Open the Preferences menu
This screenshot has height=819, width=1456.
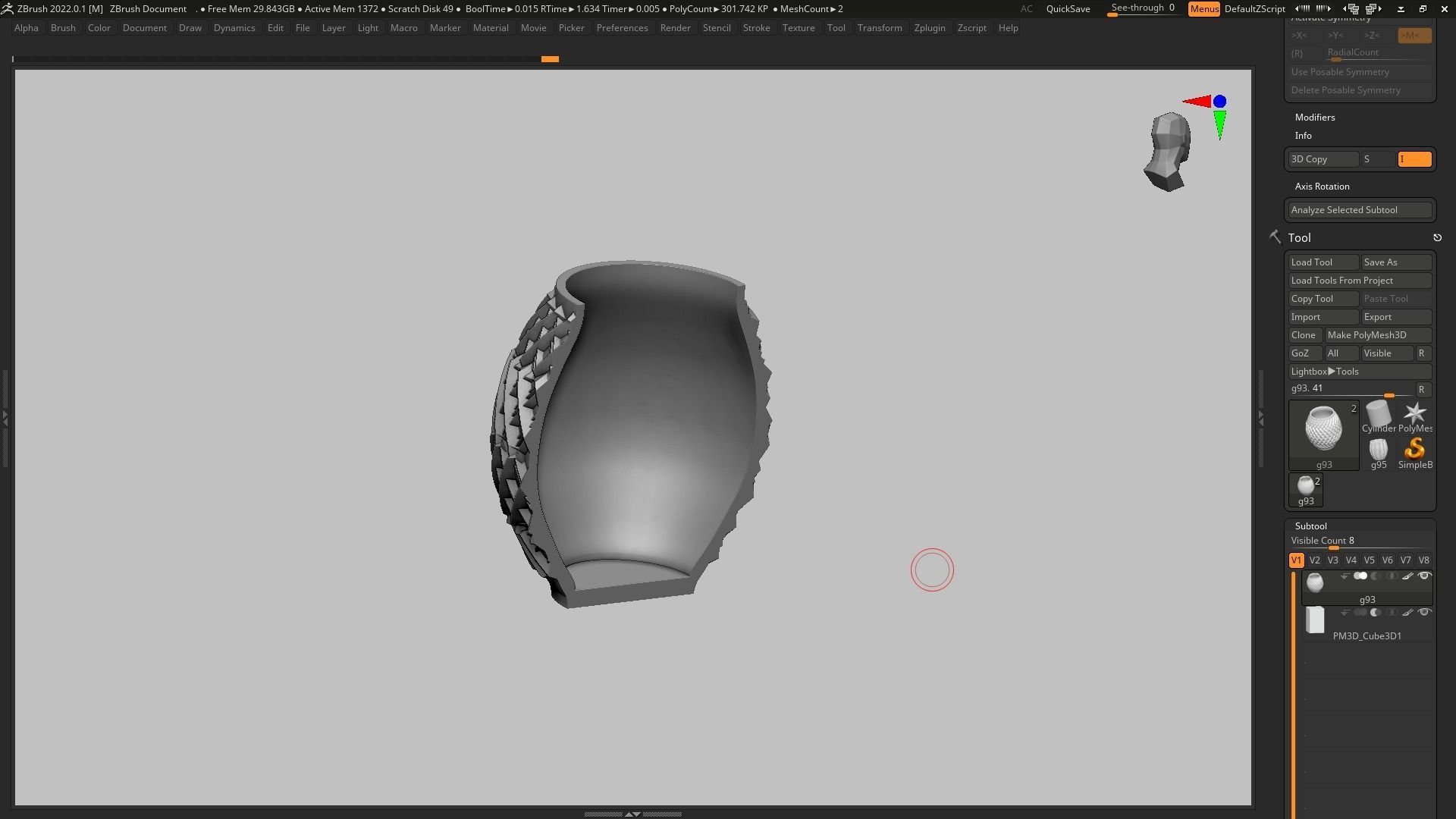[622, 27]
